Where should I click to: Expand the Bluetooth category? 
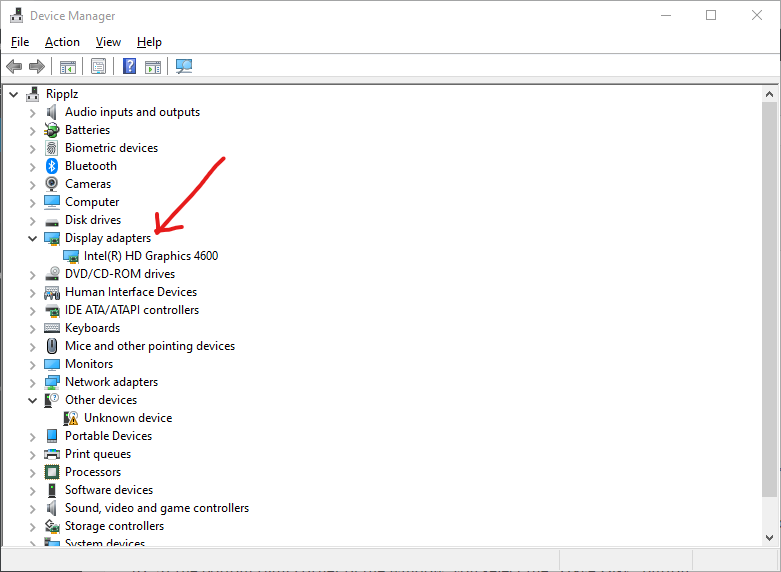click(32, 166)
